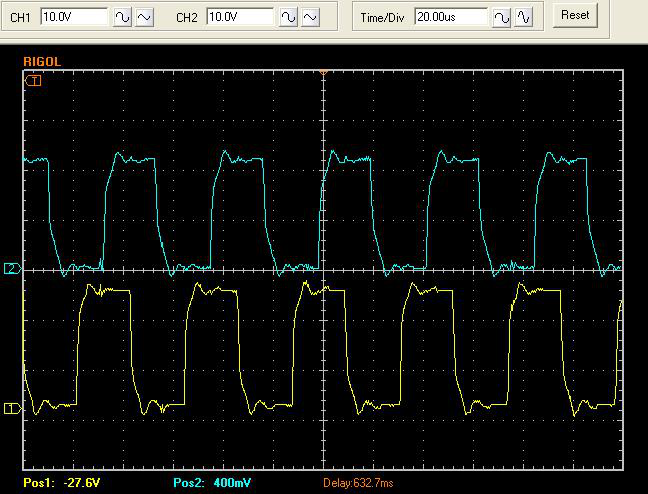The height and width of the screenshot is (494, 648).
Task: Click the CH1 label in toolbar
Action: click(20, 18)
